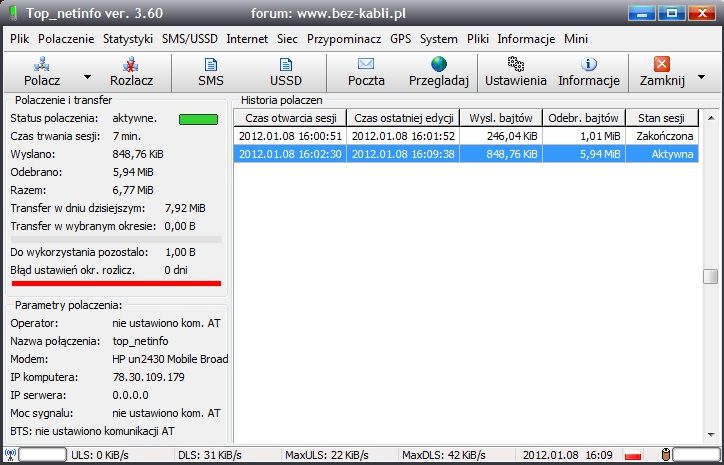Open the Statystyki menu

pyautogui.click(x=128, y=38)
